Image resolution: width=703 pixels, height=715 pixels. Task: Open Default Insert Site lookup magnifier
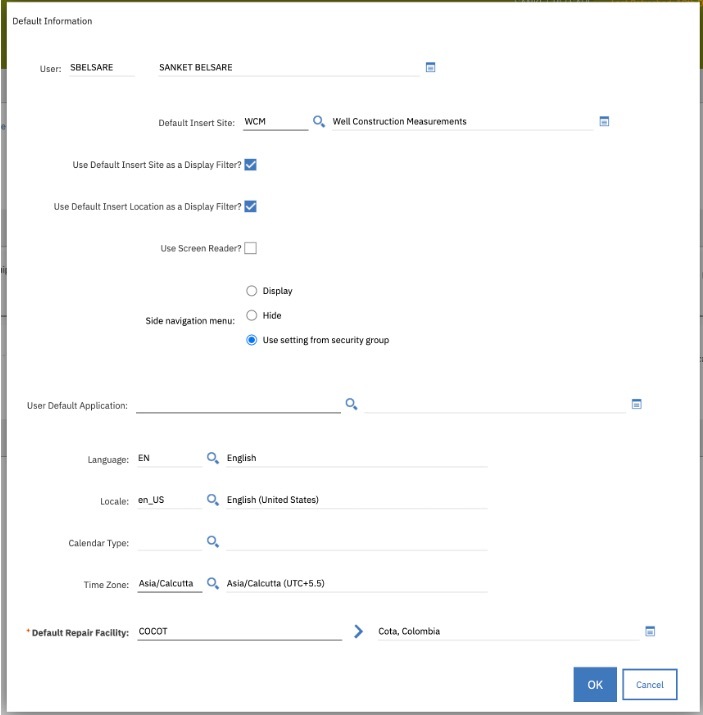click(x=319, y=121)
